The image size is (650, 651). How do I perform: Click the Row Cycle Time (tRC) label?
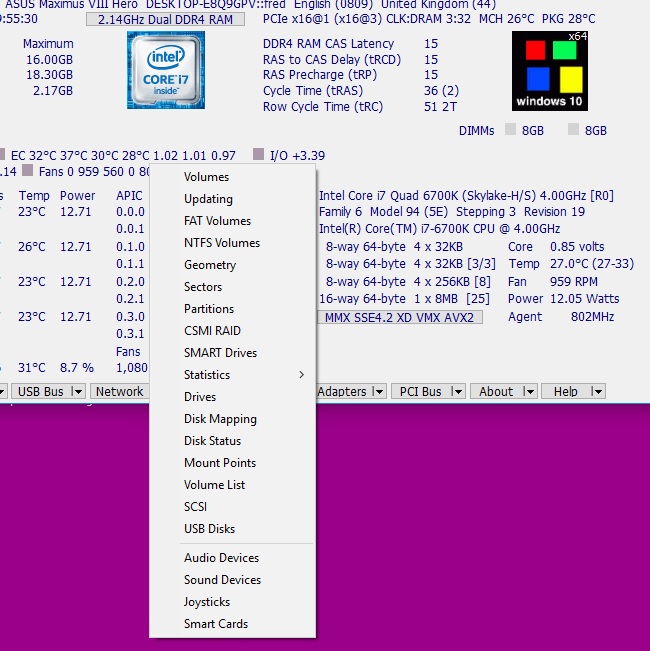pos(323,107)
